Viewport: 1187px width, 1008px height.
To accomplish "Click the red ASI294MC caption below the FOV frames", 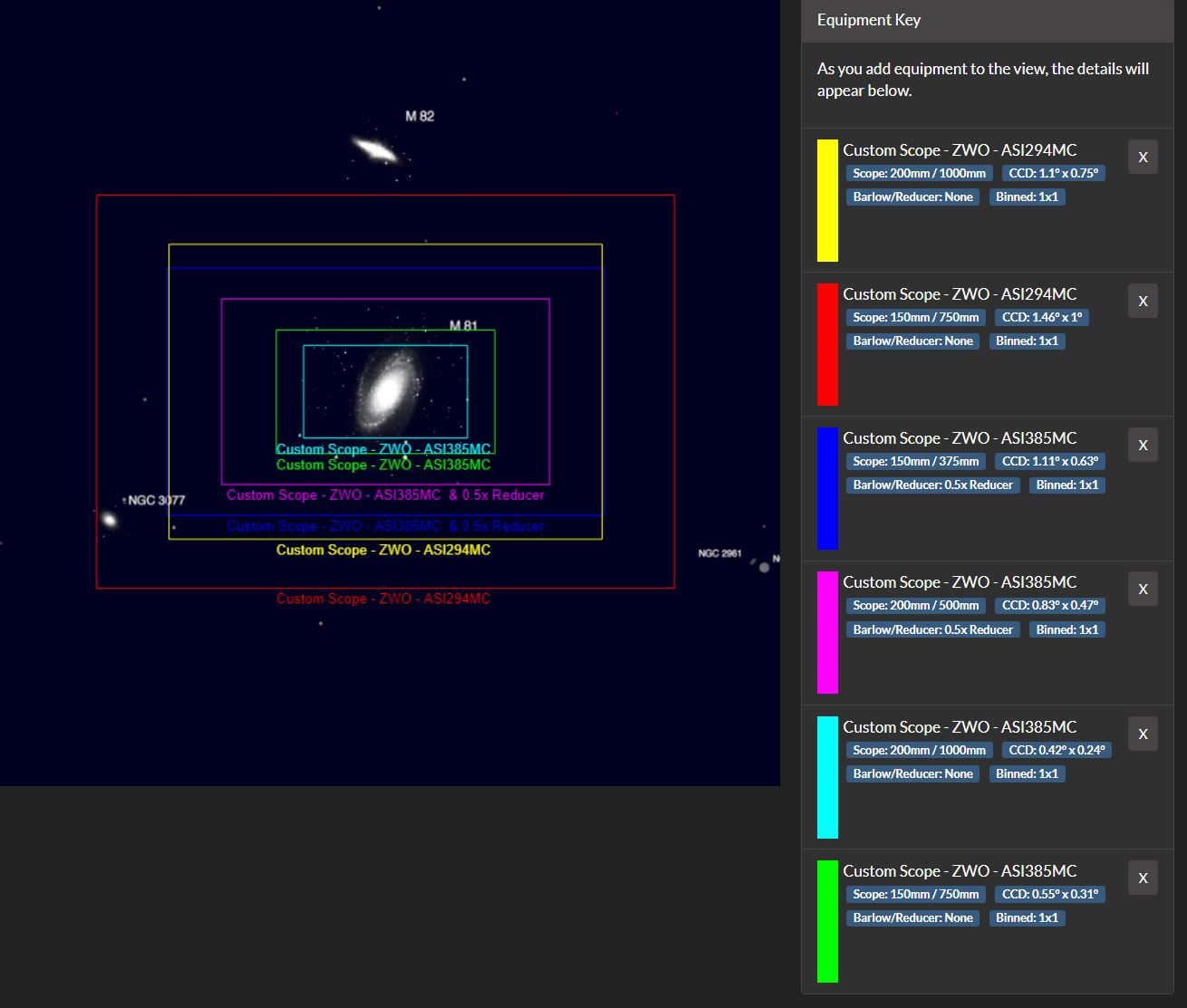I will pos(383,599).
